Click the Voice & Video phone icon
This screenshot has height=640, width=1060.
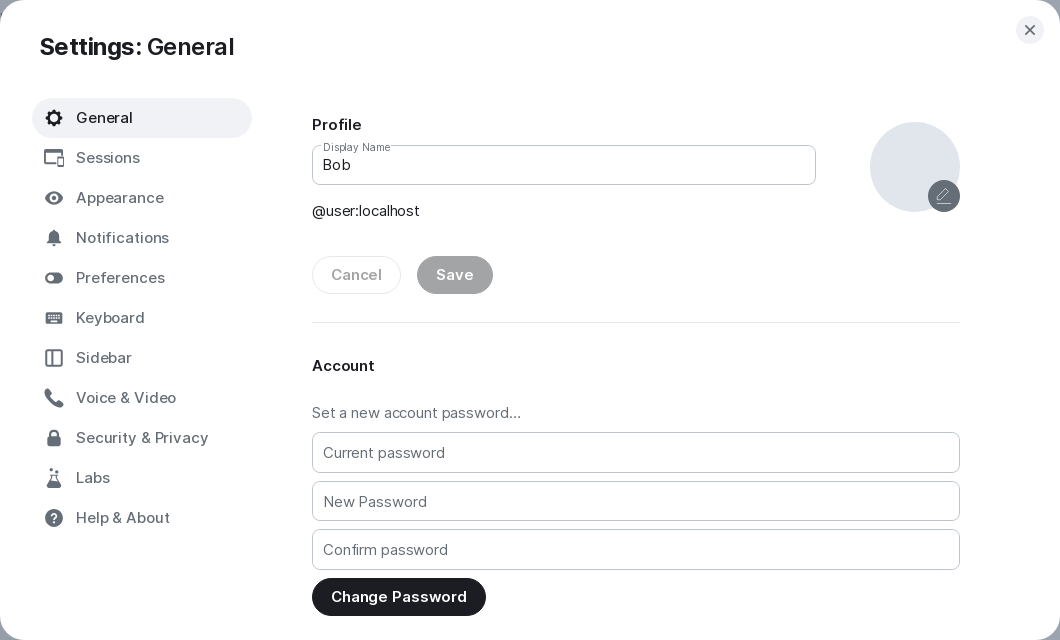click(54, 398)
